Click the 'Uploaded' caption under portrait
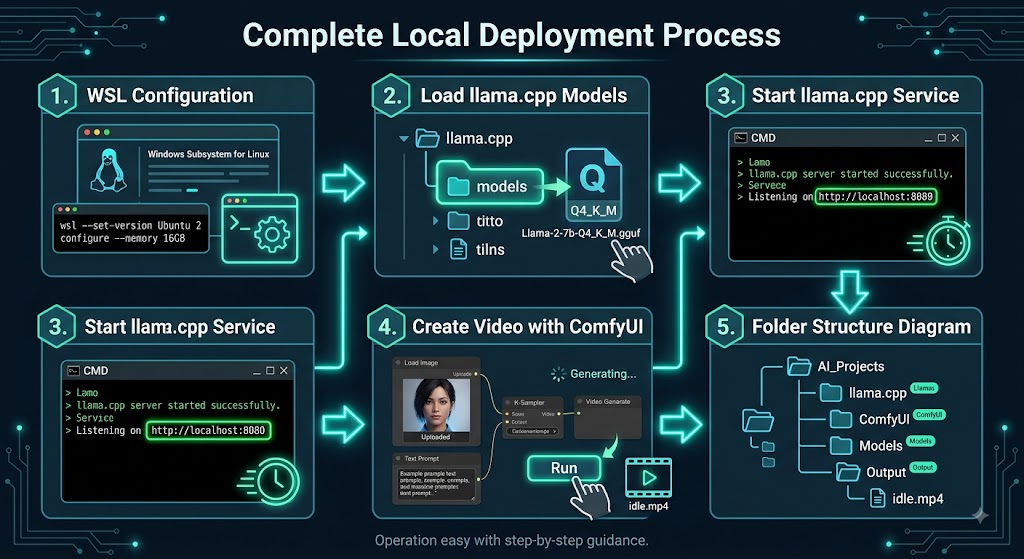This screenshot has height=559, width=1024. coord(436,437)
